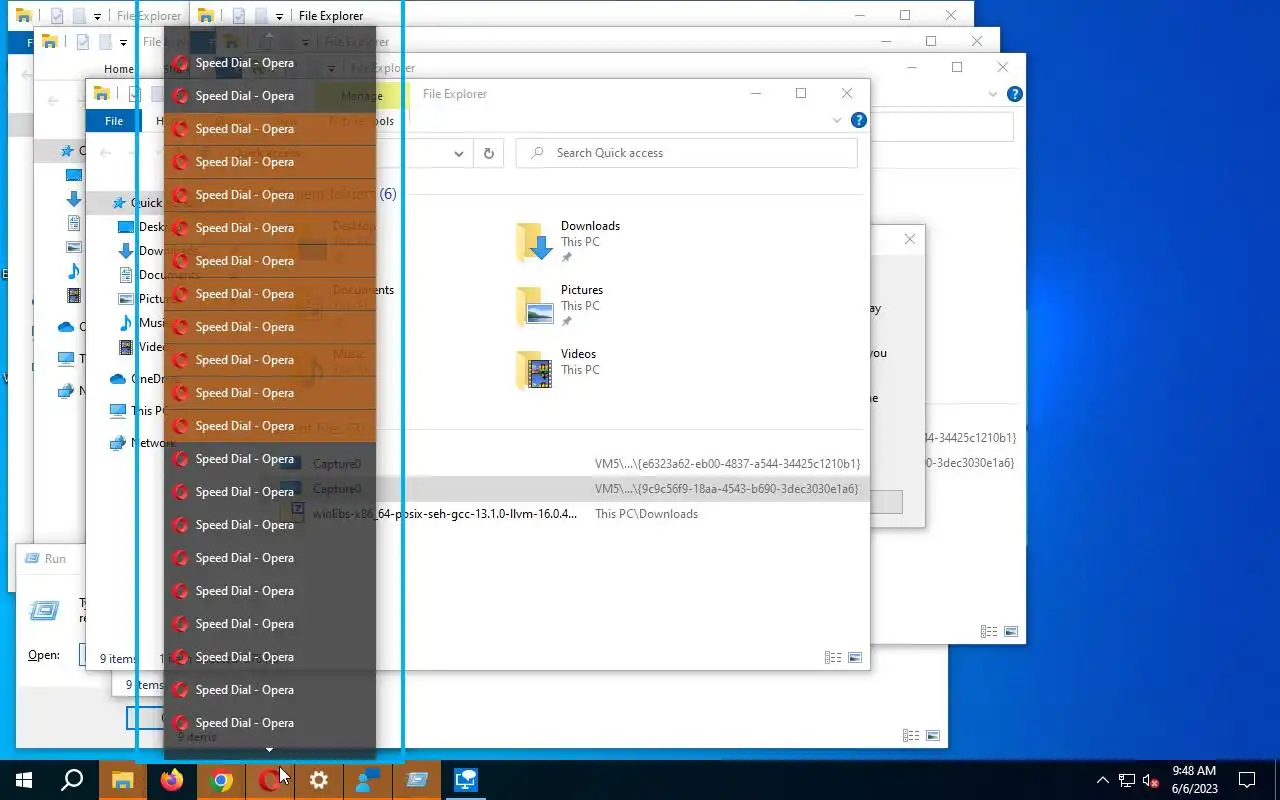This screenshot has width=1280, height=800.
Task: Click File Explorer icon on the taskbar
Action: coord(122,781)
